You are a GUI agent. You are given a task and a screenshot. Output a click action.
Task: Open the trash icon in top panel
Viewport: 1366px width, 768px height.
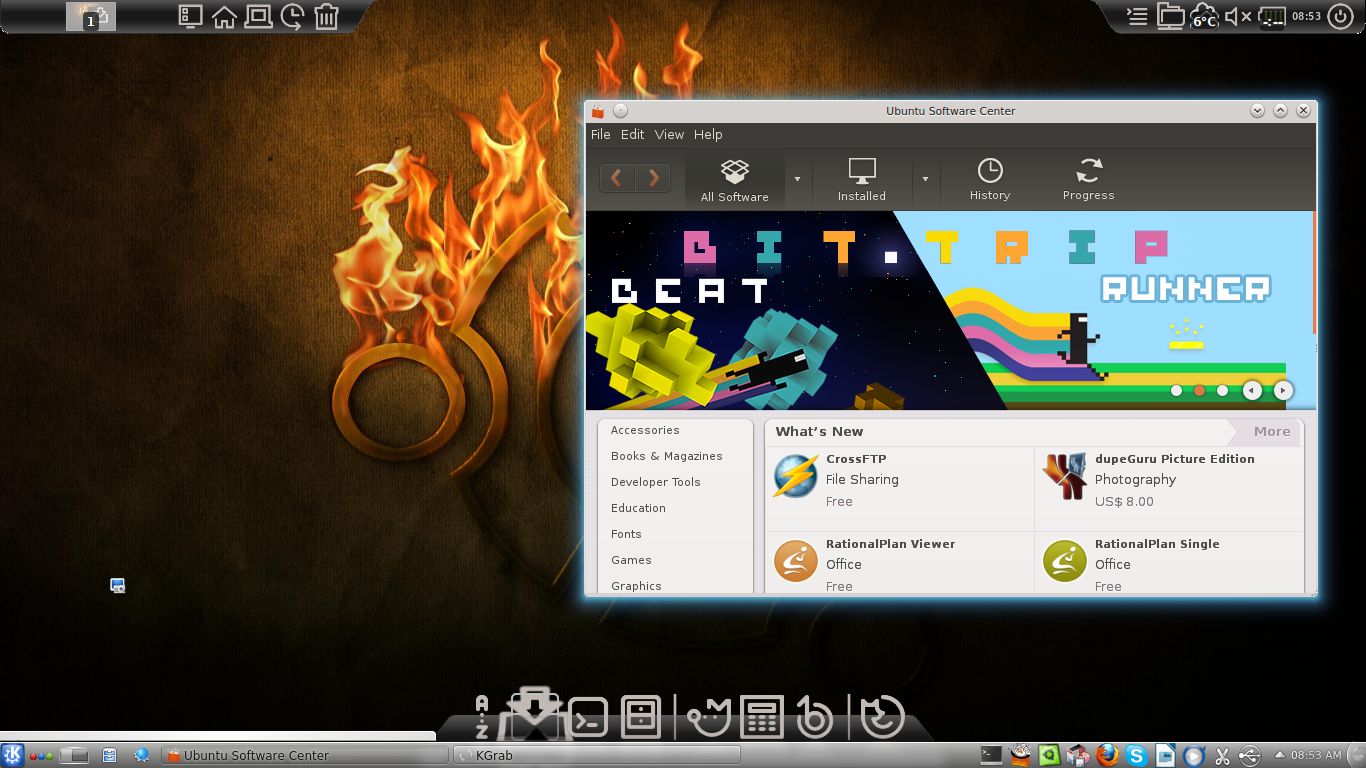[326, 16]
